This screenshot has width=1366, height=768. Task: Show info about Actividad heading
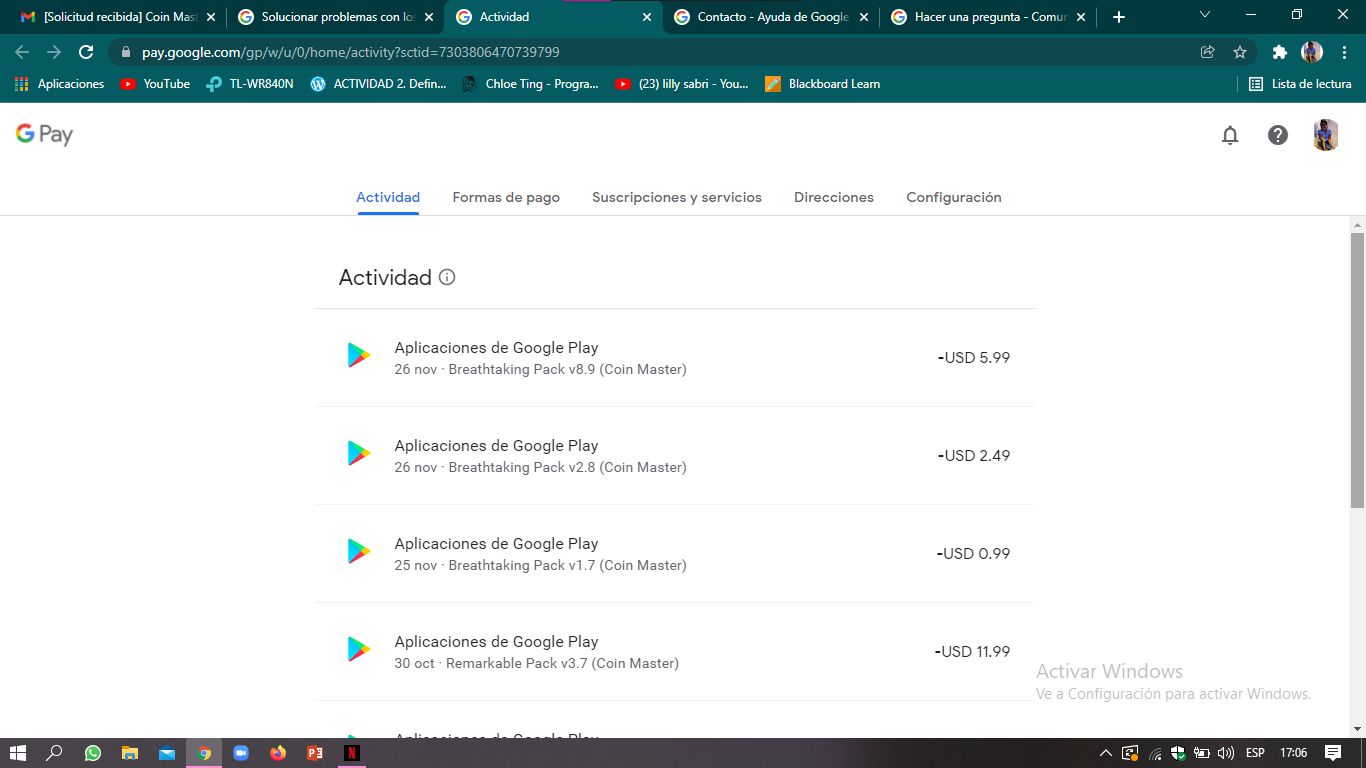pyautogui.click(x=447, y=277)
